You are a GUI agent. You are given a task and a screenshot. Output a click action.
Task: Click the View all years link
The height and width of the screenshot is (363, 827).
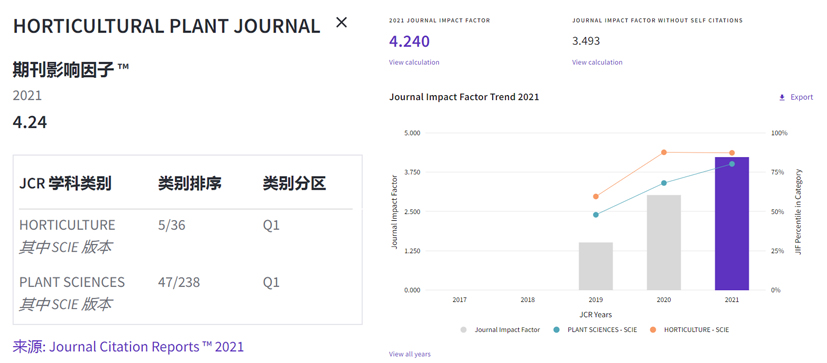(x=410, y=354)
